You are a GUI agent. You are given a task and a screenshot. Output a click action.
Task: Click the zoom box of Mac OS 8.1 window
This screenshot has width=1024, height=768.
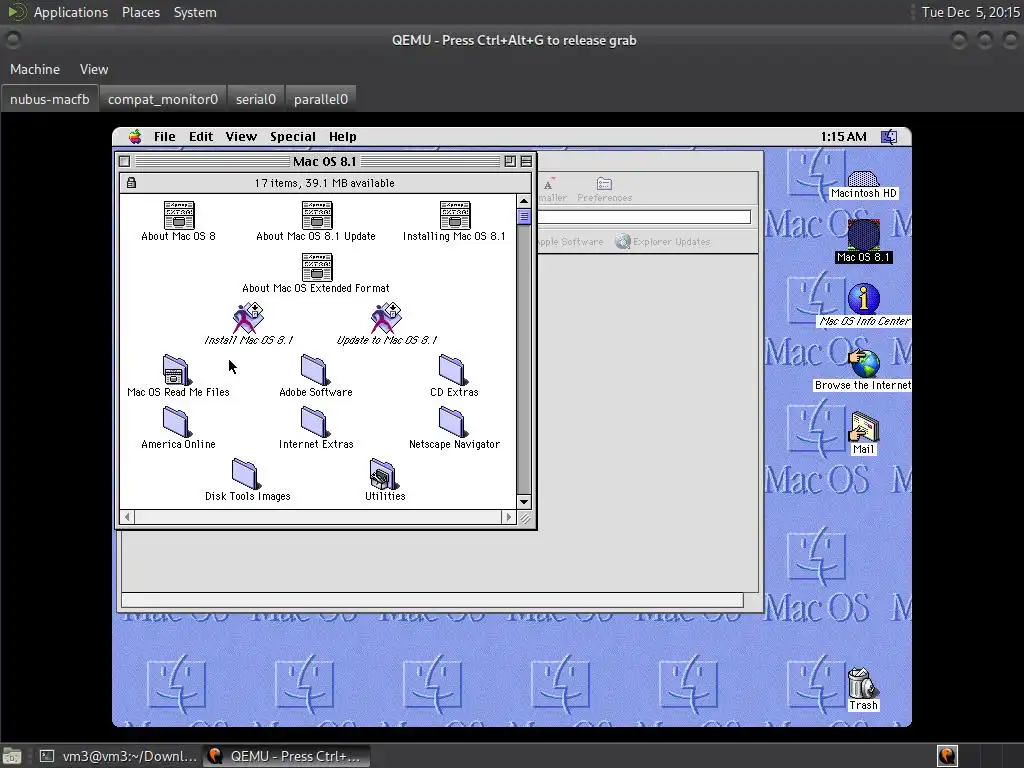(510, 161)
